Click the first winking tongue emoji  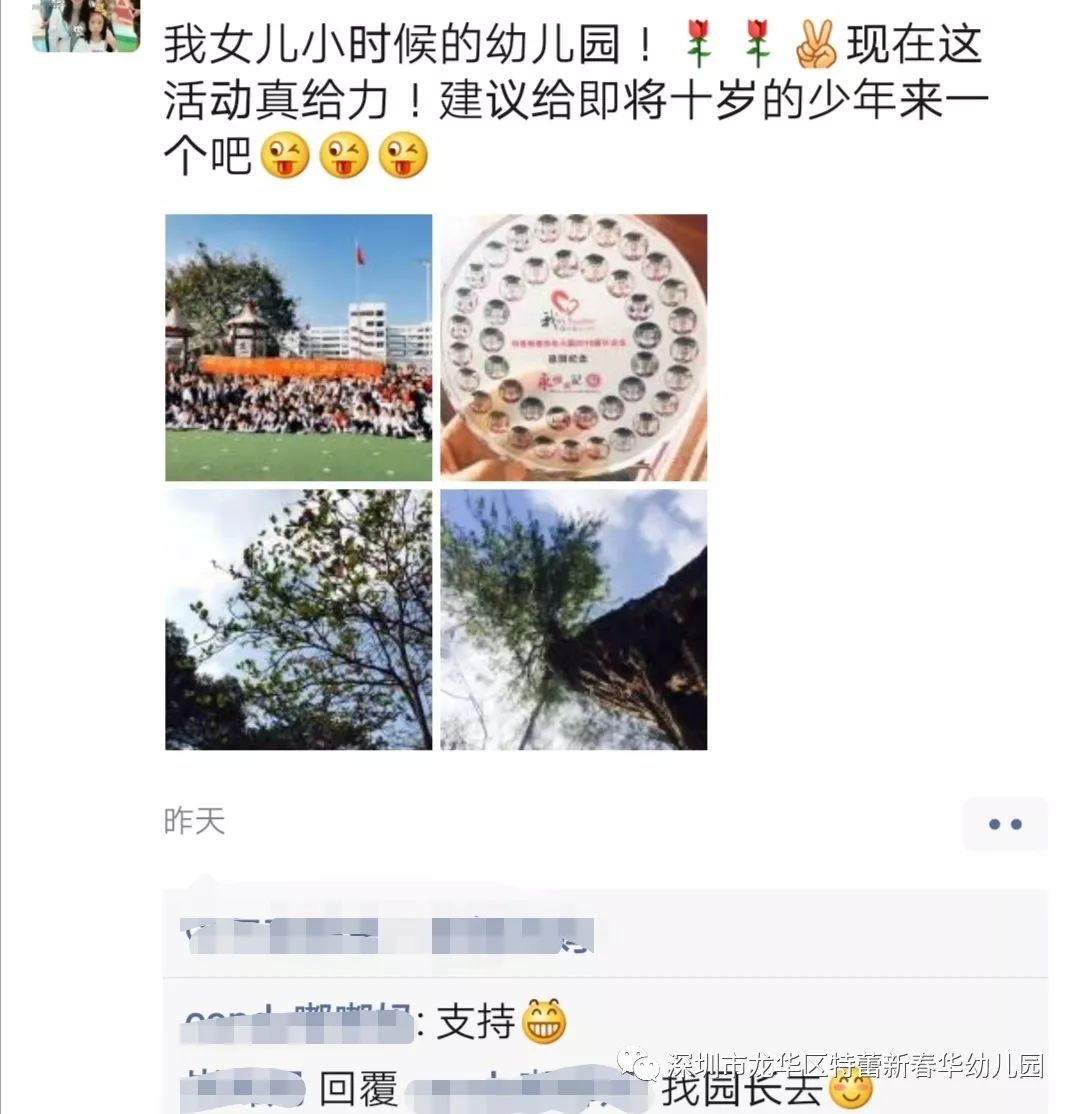coord(285,156)
